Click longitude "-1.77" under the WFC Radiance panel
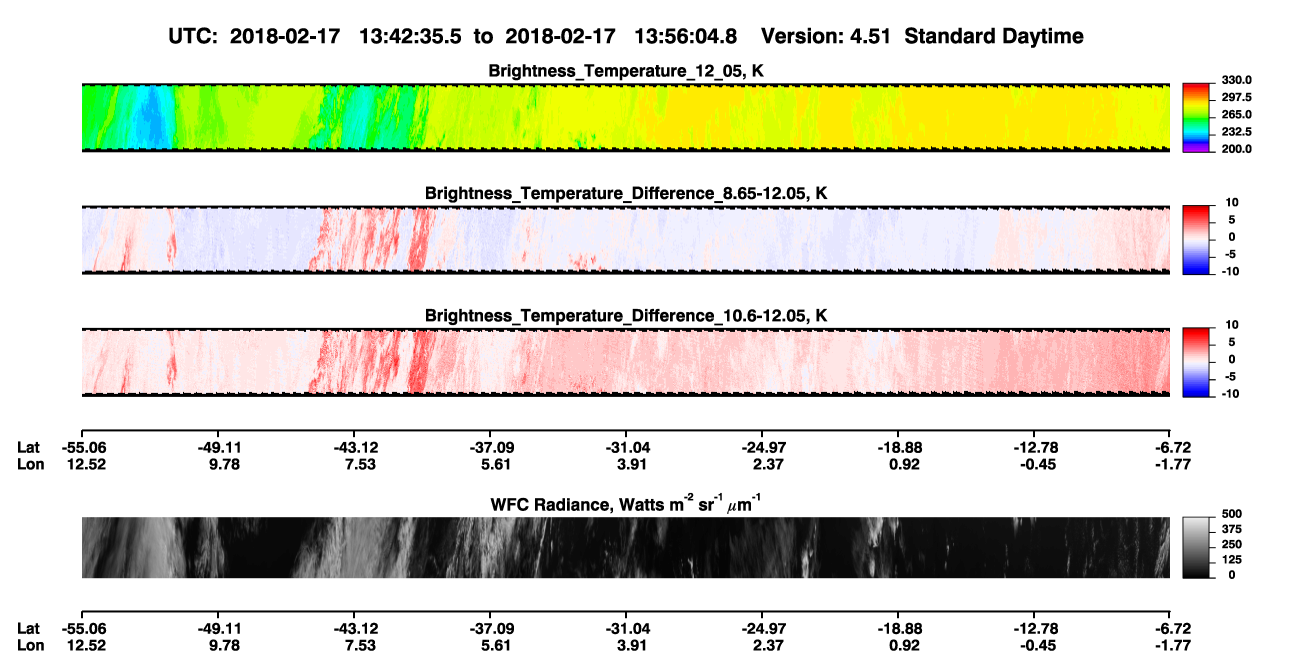Screen dimensions: 1300x667 1171,645
